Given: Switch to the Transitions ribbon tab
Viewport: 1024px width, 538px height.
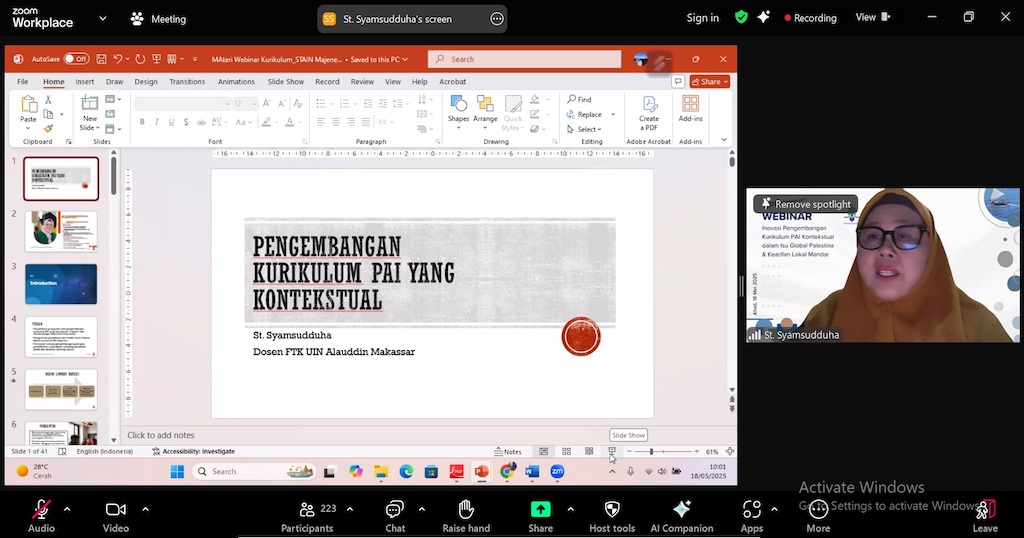Looking at the screenshot, I should point(187,82).
